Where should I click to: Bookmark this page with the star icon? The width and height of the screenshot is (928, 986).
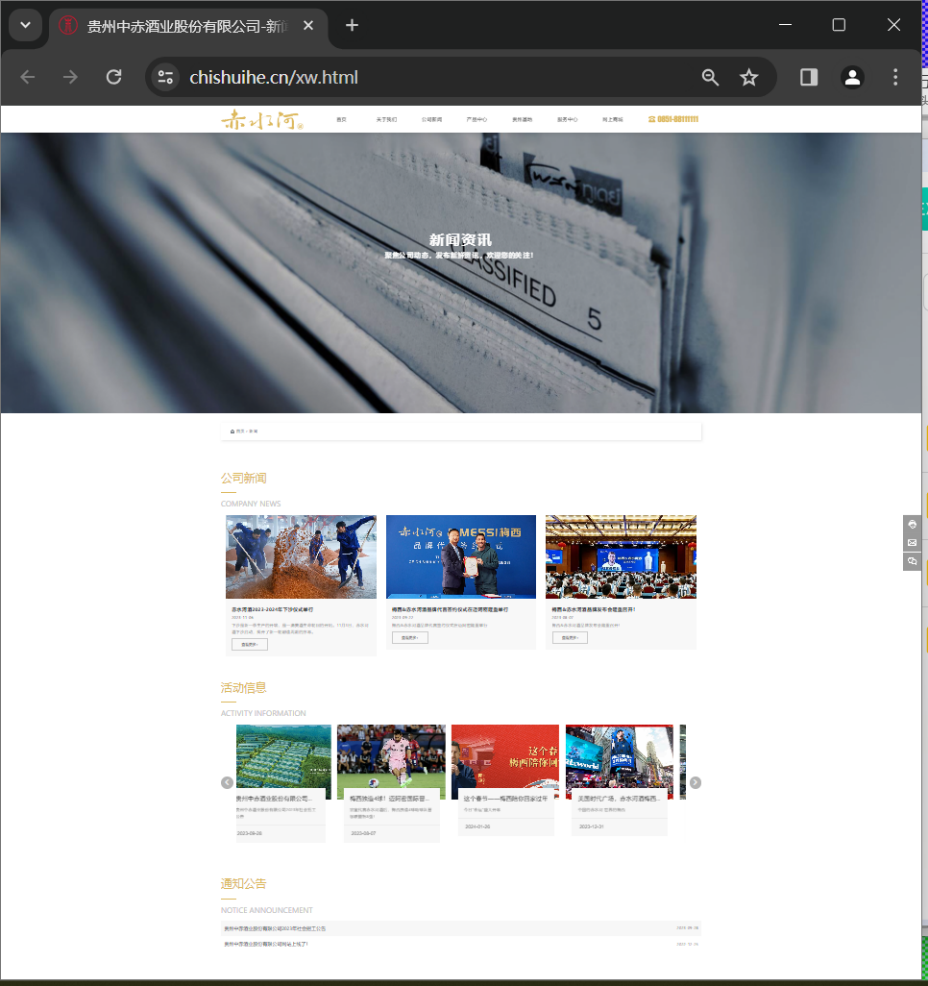coord(749,77)
